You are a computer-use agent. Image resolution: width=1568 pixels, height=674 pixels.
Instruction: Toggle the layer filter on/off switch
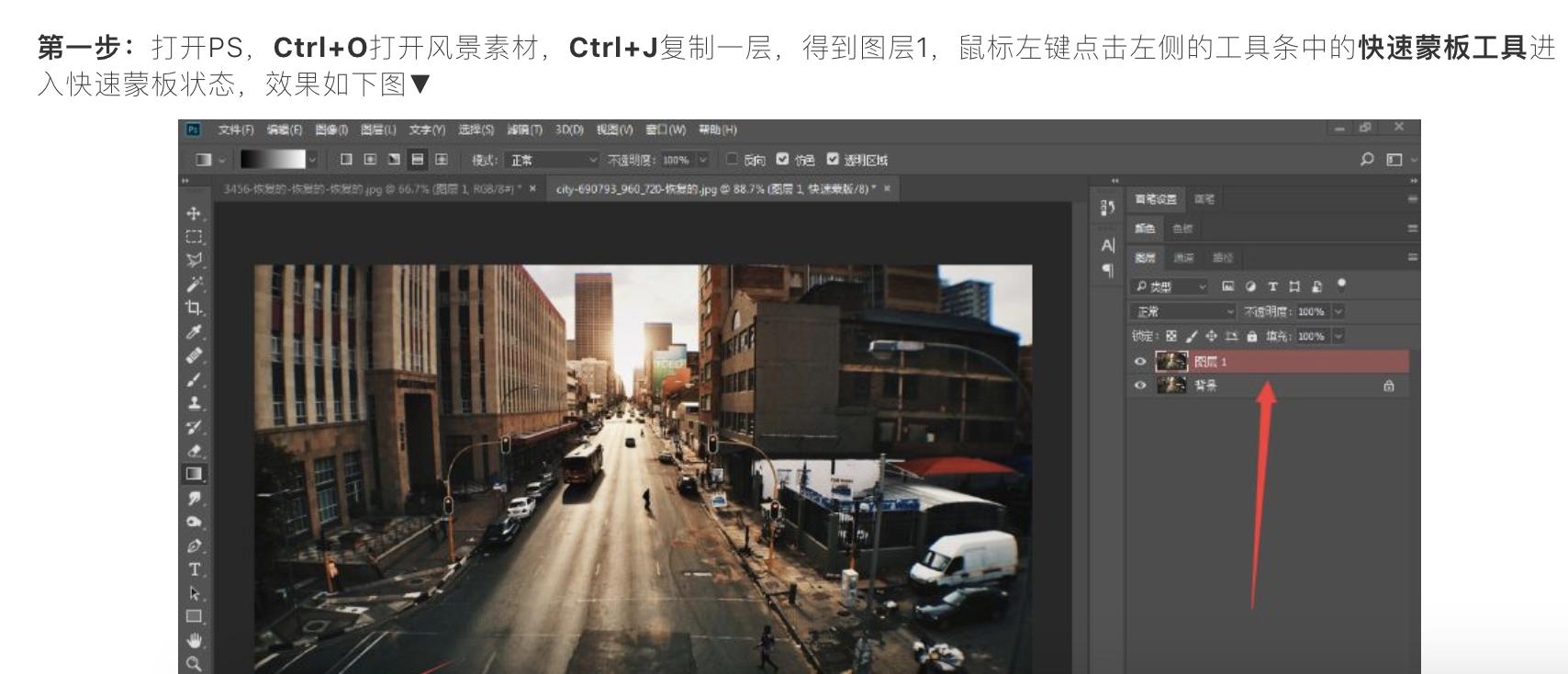point(1341,285)
